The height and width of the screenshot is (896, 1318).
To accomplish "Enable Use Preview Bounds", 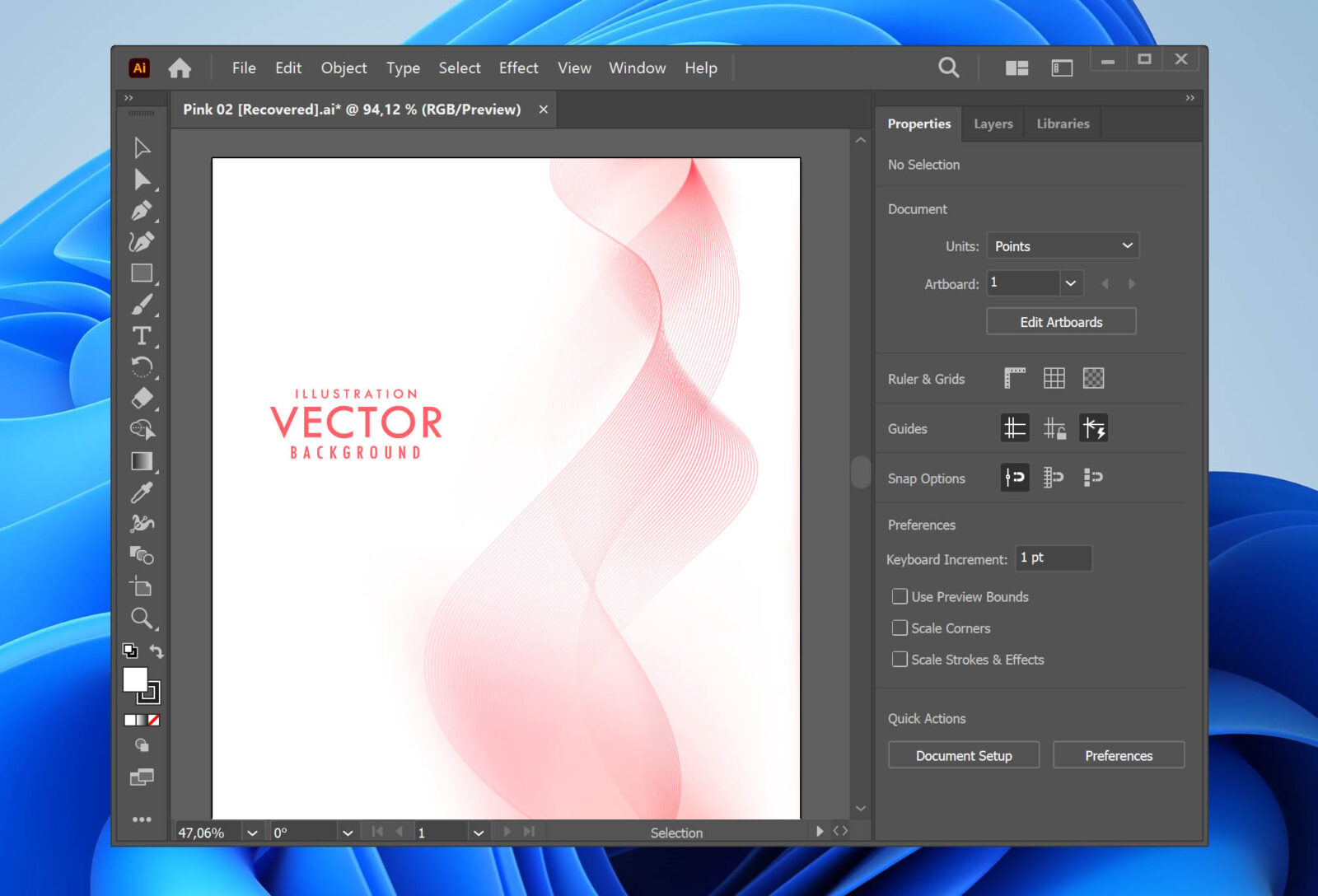I will pyautogui.click(x=900, y=596).
